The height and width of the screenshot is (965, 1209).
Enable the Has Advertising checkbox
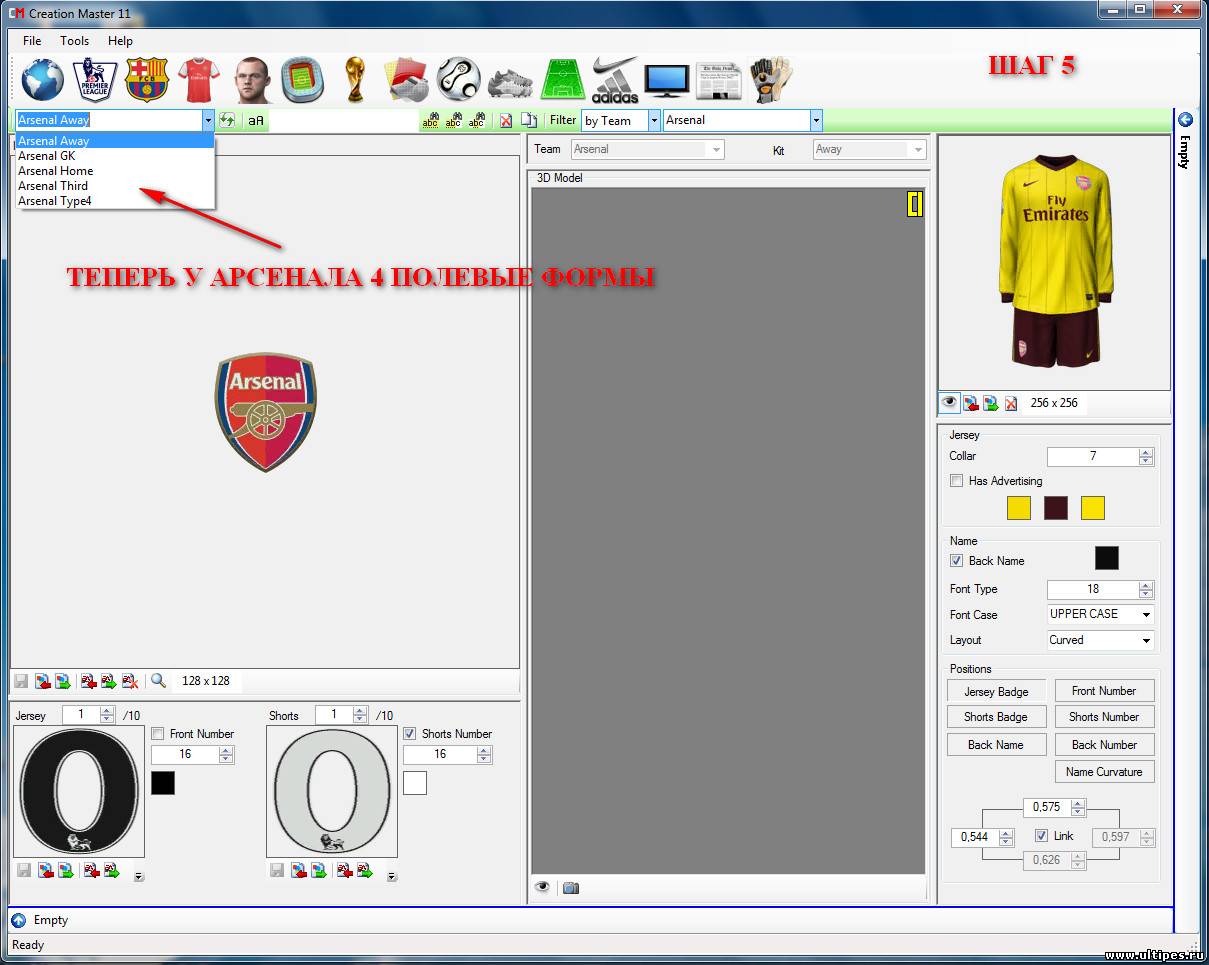click(x=957, y=481)
